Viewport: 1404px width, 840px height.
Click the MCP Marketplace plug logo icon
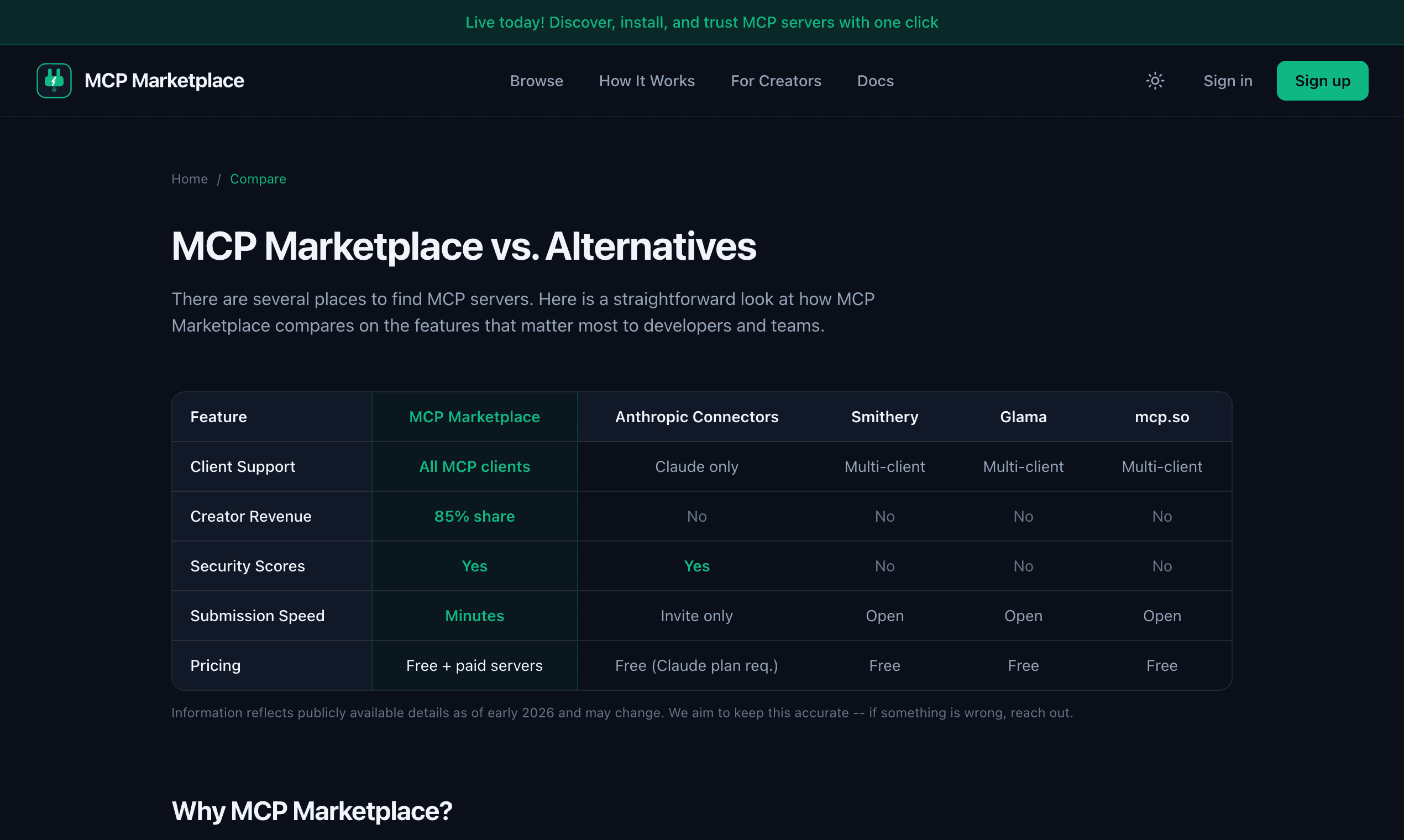point(54,80)
